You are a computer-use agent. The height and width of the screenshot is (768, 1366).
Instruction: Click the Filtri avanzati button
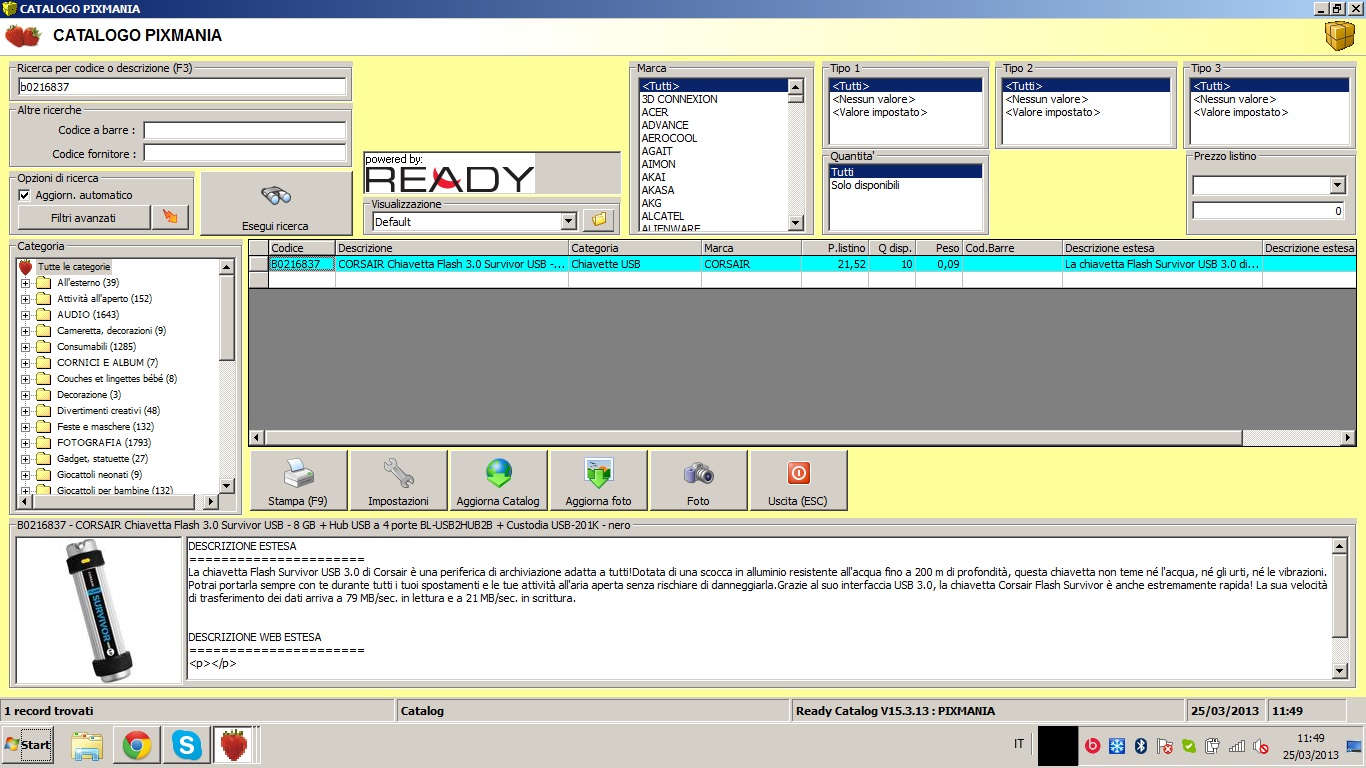click(84, 217)
